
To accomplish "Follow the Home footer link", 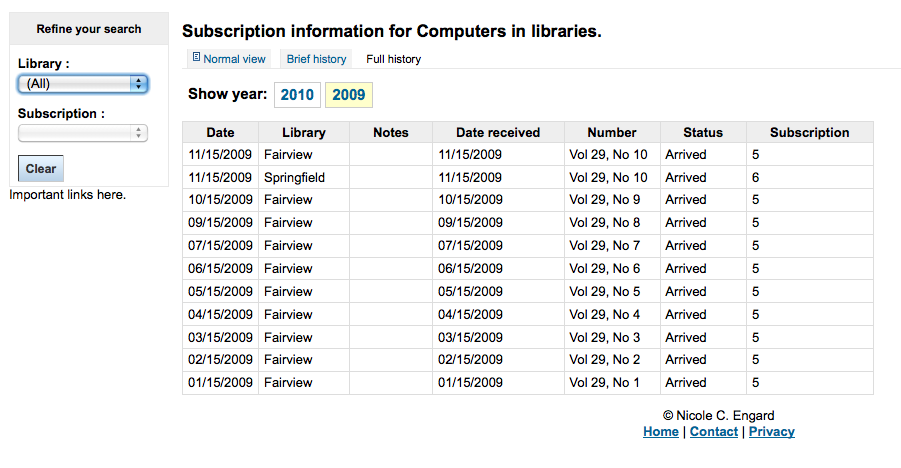I will click(660, 431).
